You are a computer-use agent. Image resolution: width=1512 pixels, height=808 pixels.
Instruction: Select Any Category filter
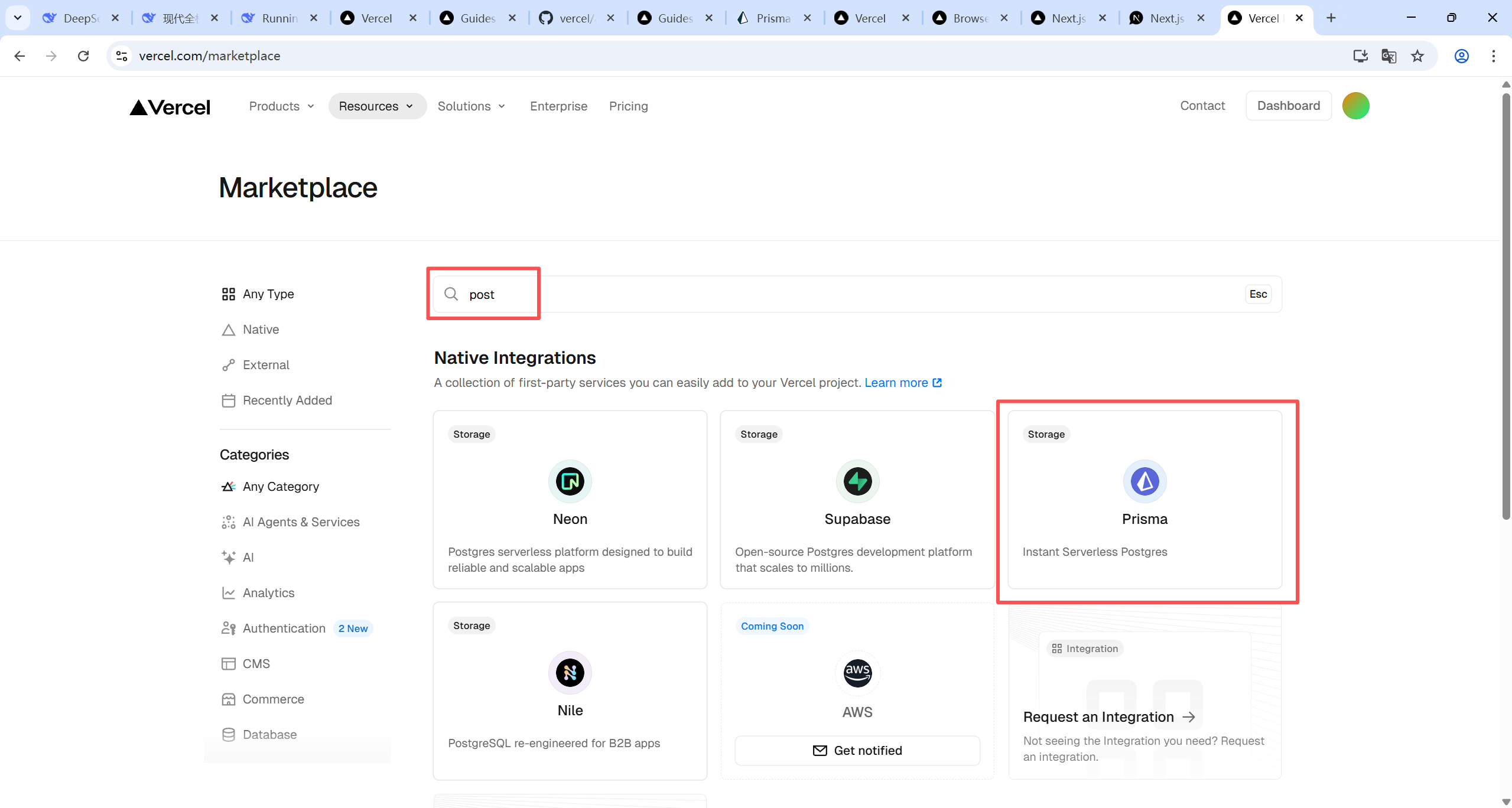pyautogui.click(x=270, y=487)
